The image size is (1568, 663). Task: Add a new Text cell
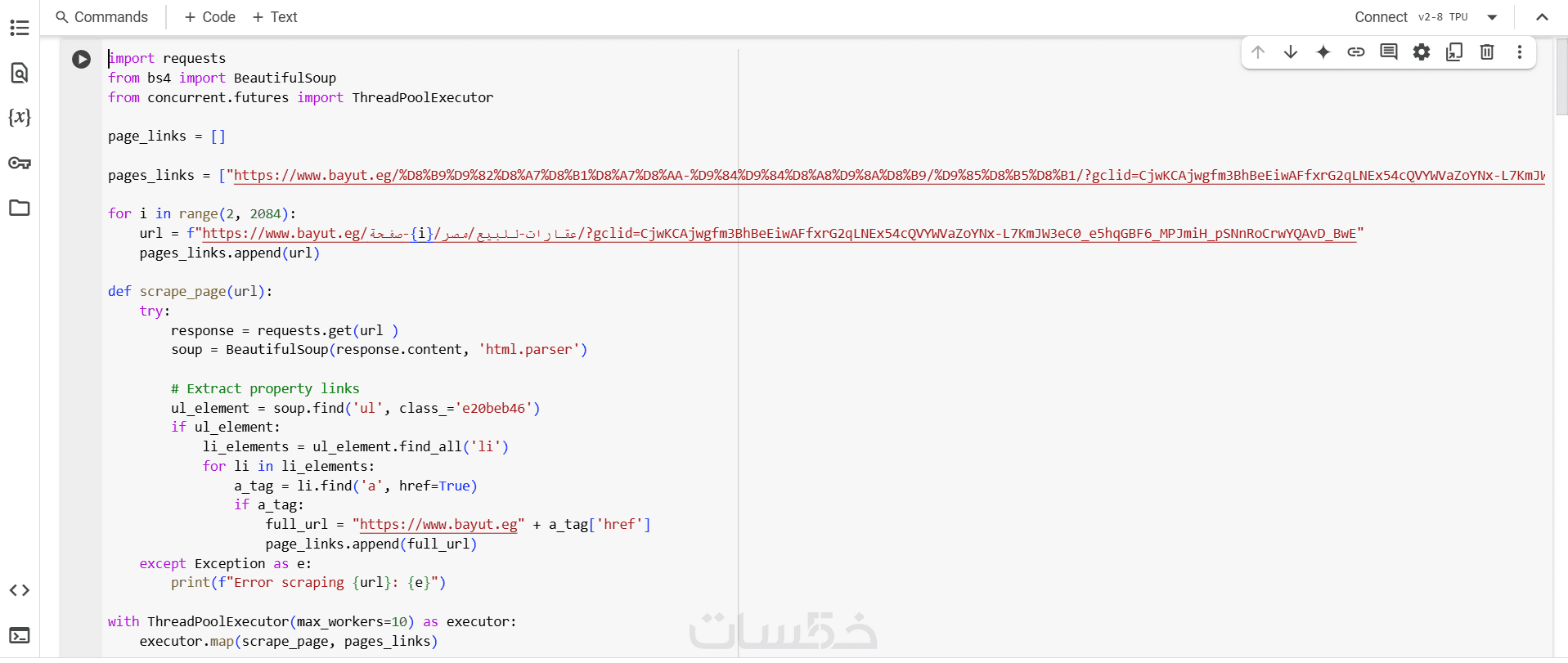point(275,17)
